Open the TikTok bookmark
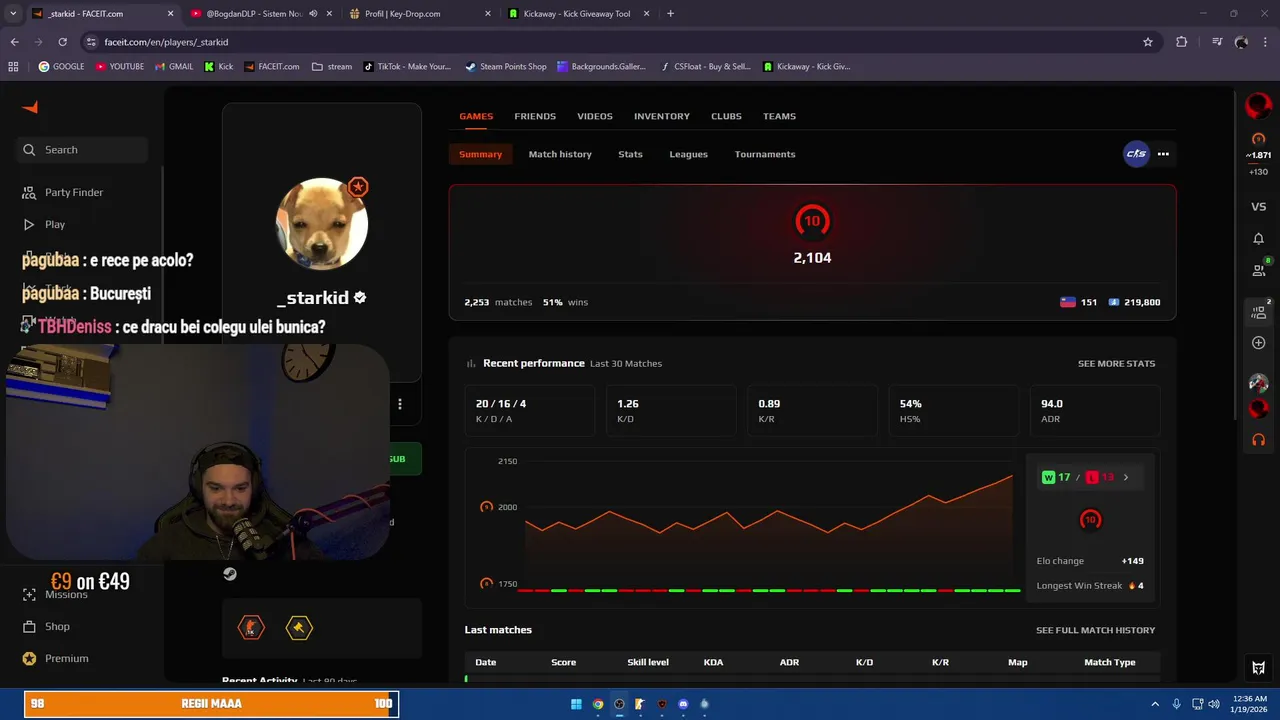The image size is (1280, 720). click(x=407, y=67)
